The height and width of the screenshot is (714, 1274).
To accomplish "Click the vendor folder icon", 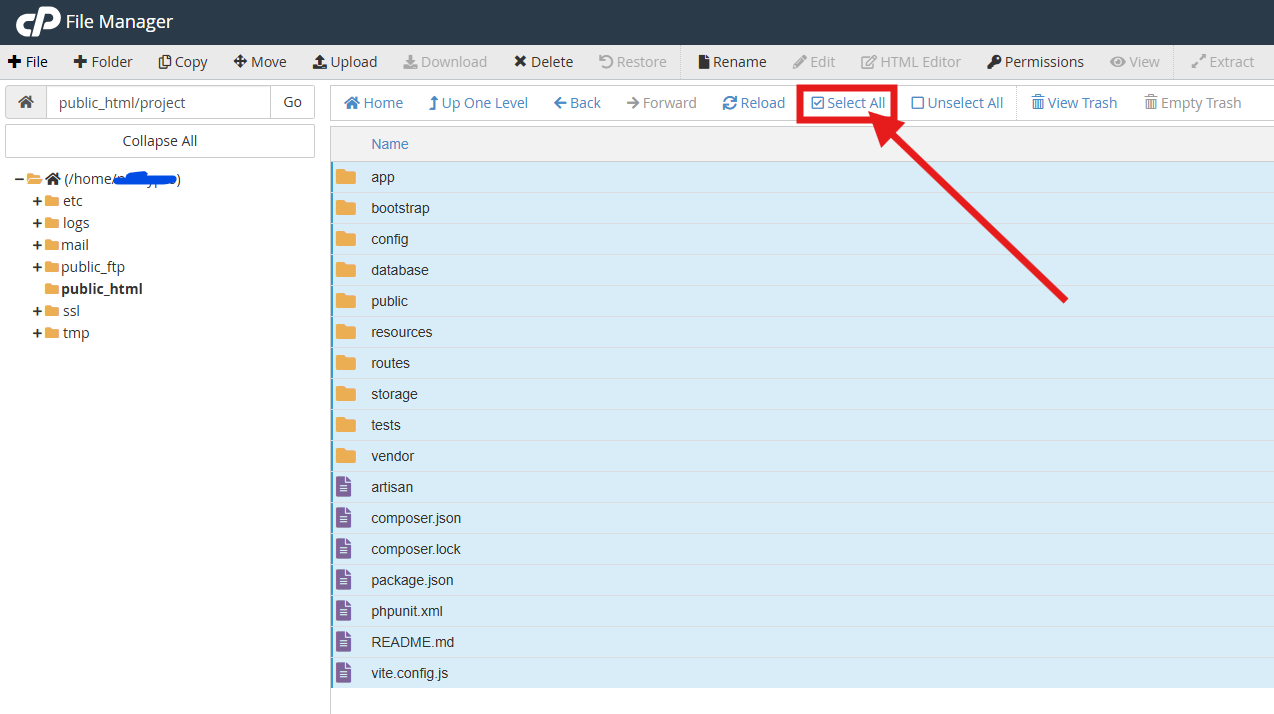I will (346, 456).
